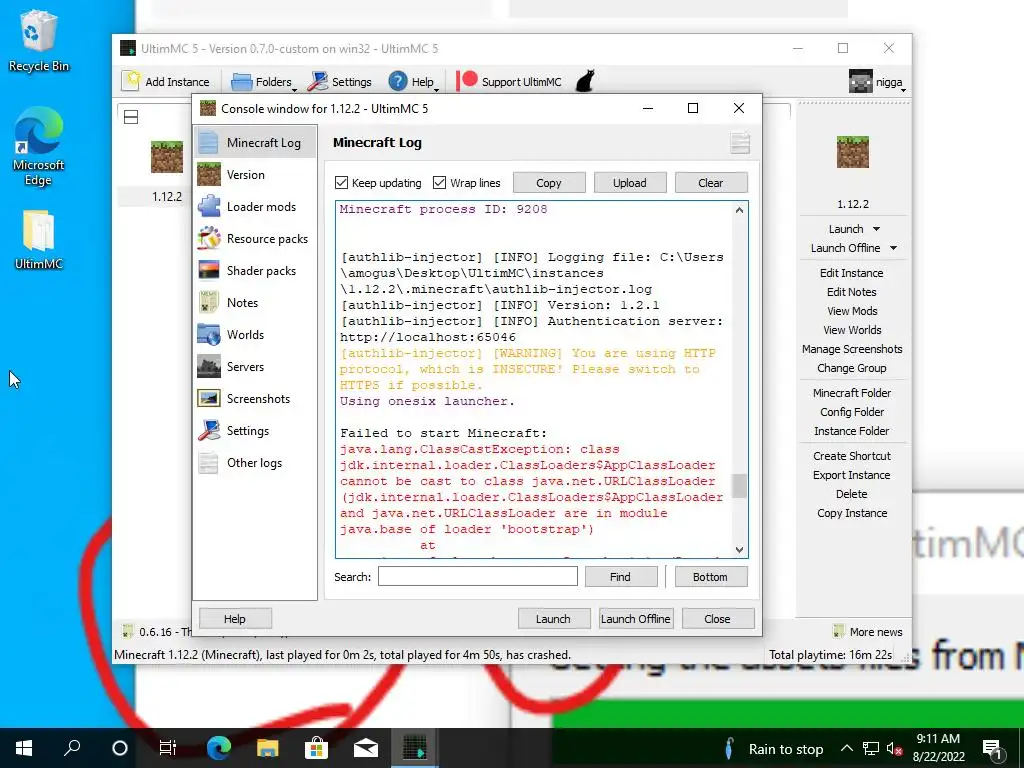This screenshot has height=768, width=1024.
Task: Click Launch button in console window
Action: pos(553,618)
